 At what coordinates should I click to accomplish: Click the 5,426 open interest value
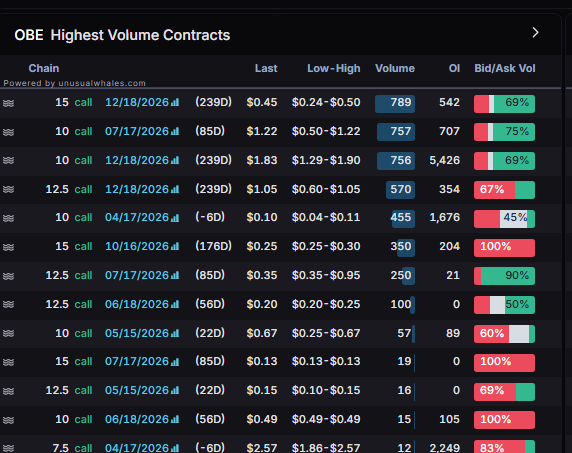point(444,160)
